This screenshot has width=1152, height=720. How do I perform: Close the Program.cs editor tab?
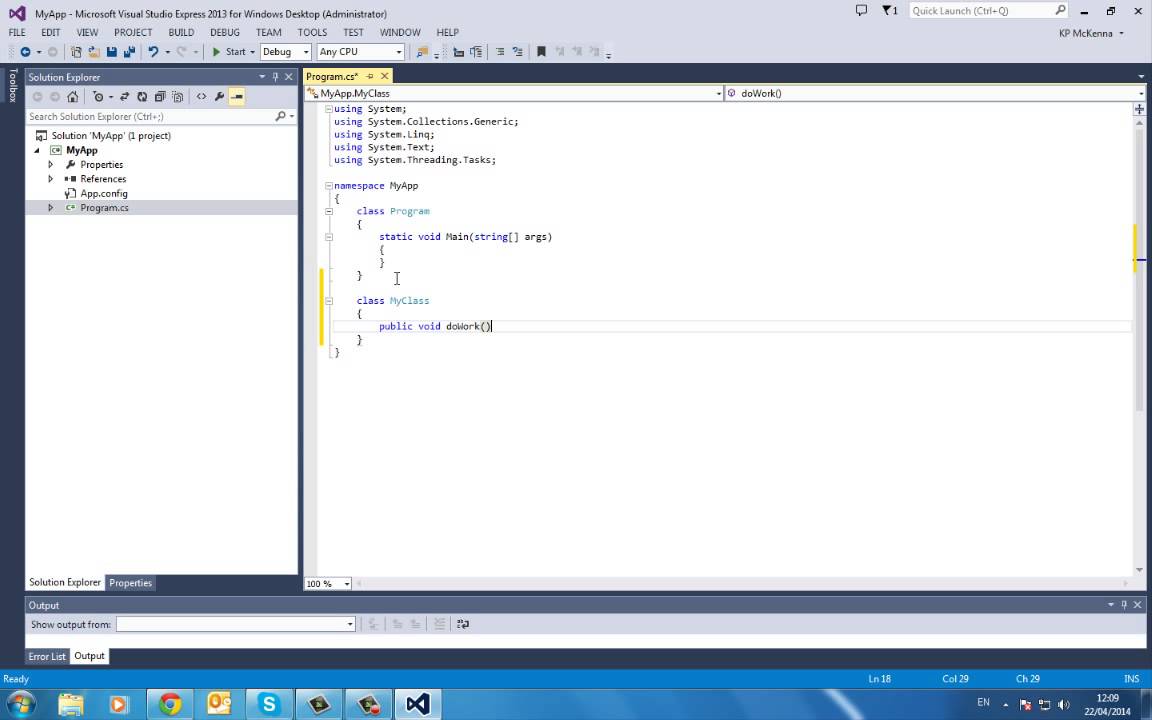(384, 76)
